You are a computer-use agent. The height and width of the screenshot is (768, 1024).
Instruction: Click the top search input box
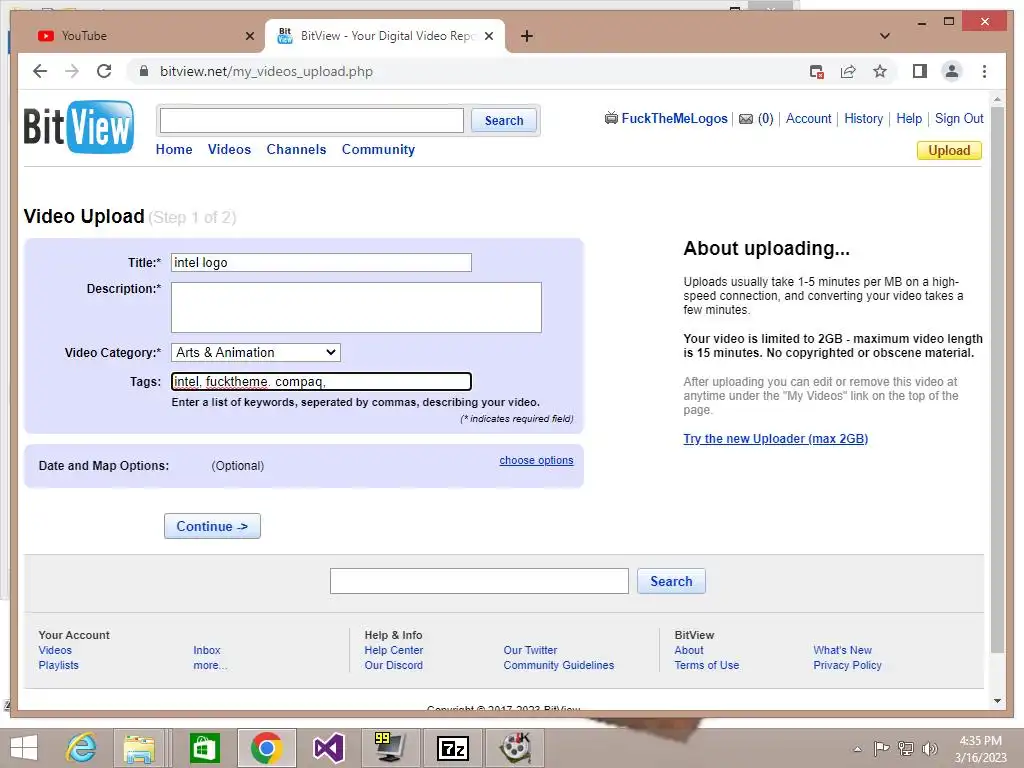312,121
